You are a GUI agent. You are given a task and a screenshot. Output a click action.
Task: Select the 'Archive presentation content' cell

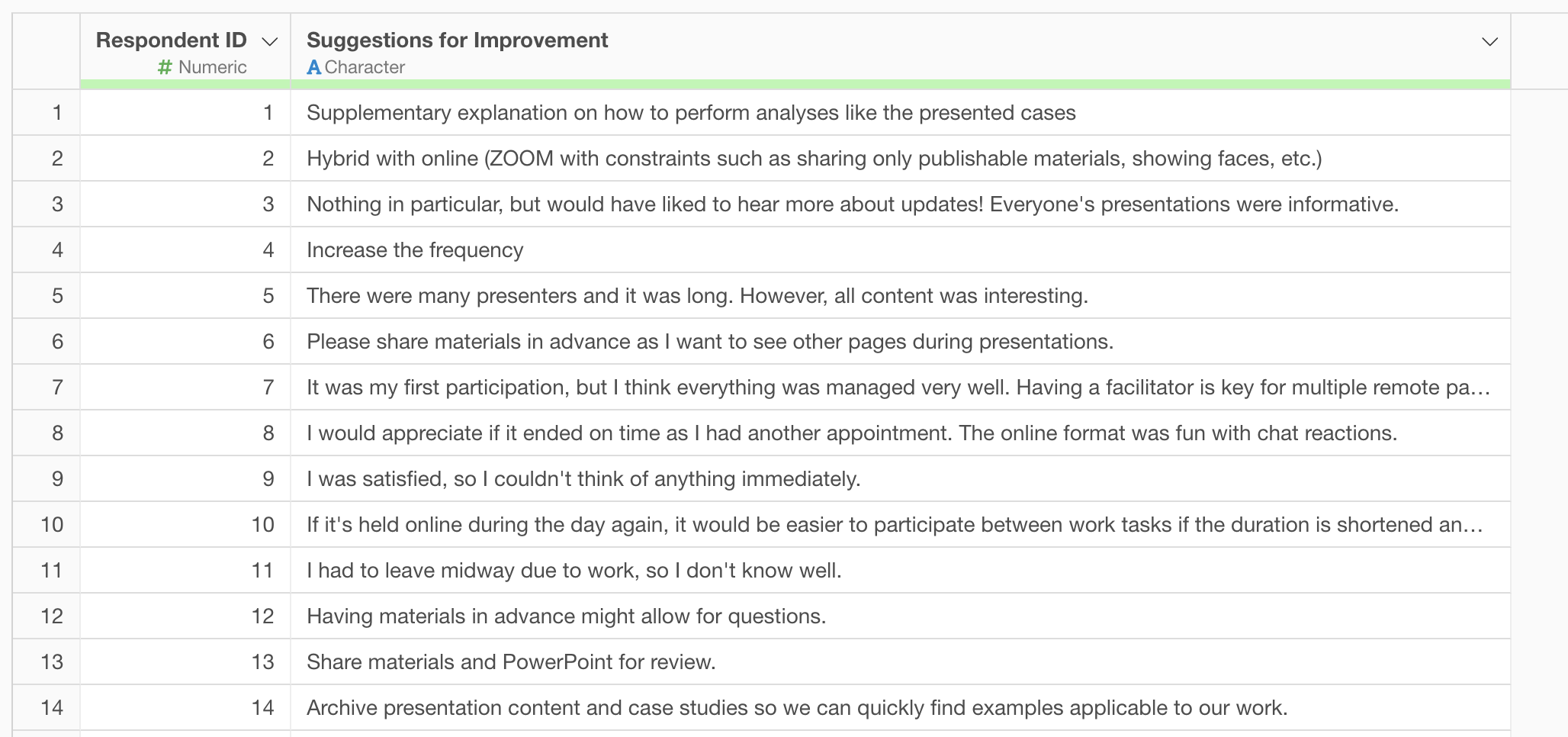point(901,708)
